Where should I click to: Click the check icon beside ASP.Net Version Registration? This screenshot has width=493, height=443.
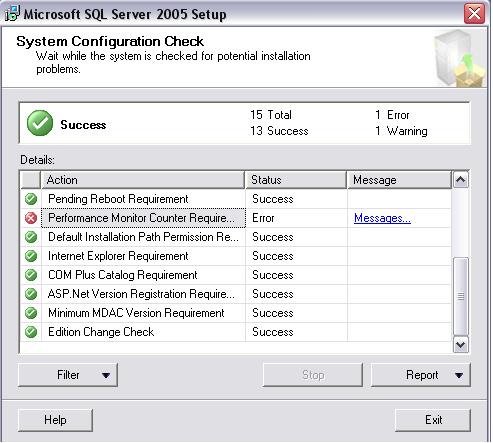pyautogui.click(x=31, y=294)
